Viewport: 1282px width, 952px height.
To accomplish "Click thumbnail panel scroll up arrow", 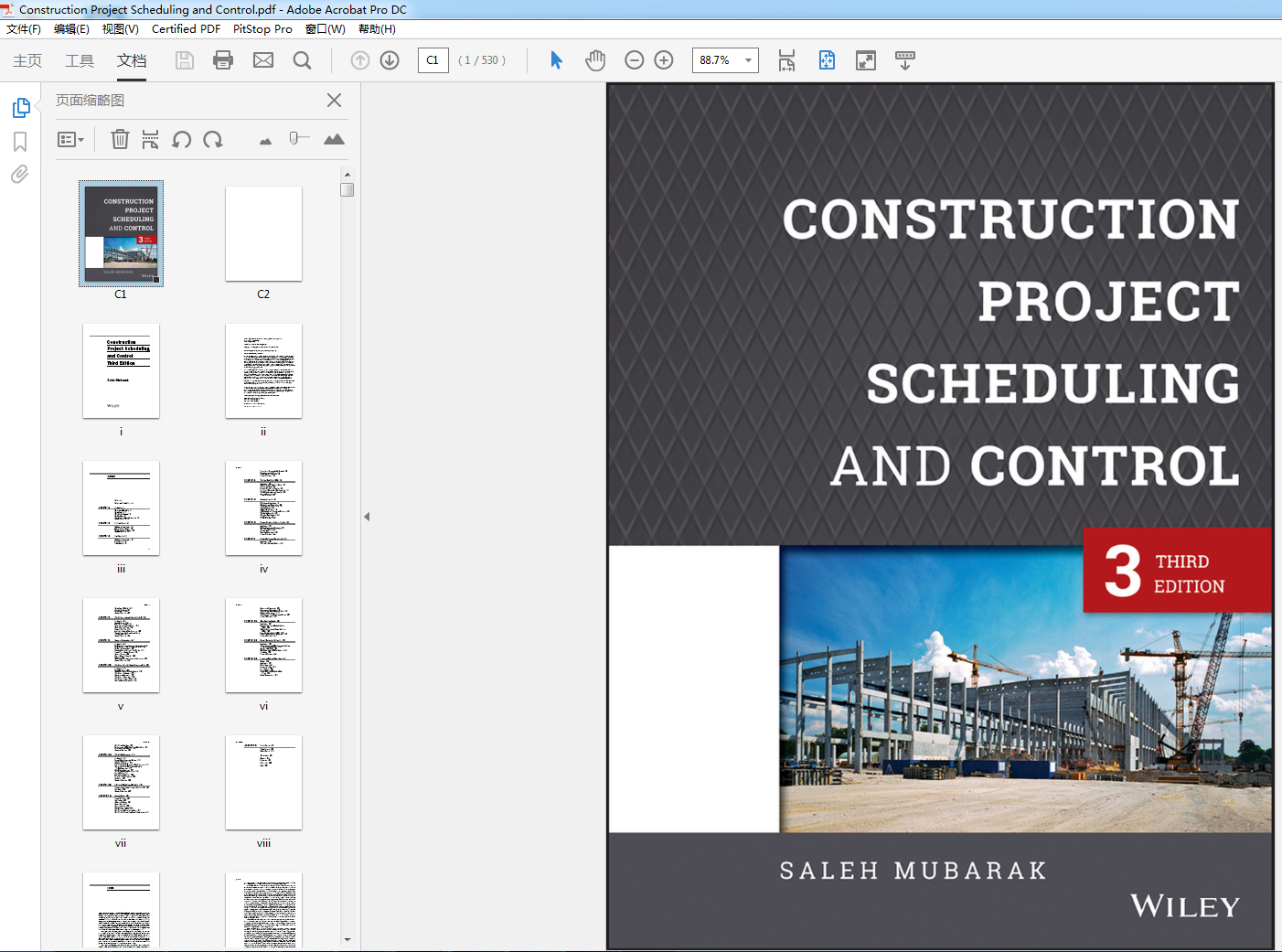I will pyautogui.click(x=347, y=174).
